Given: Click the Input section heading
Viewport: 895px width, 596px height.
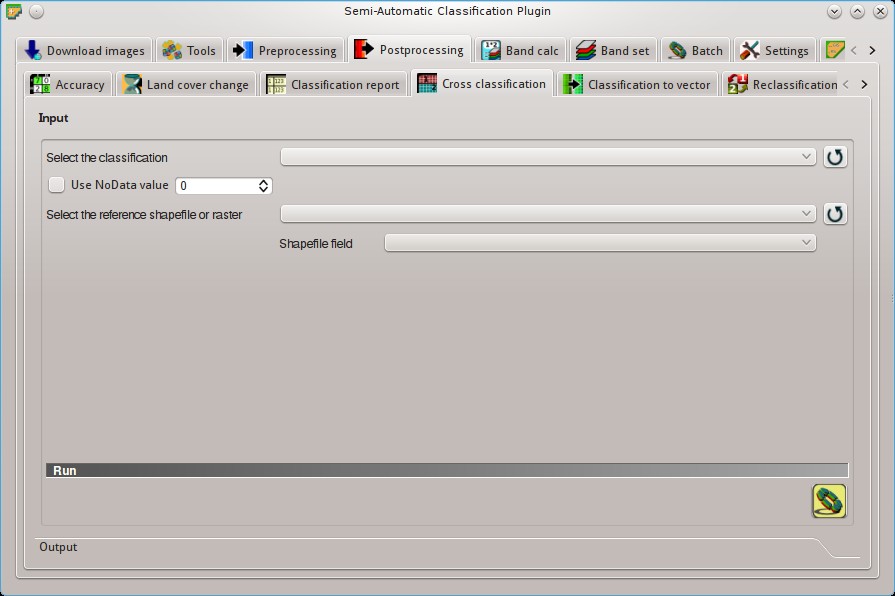Looking at the screenshot, I should tap(53, 118).
